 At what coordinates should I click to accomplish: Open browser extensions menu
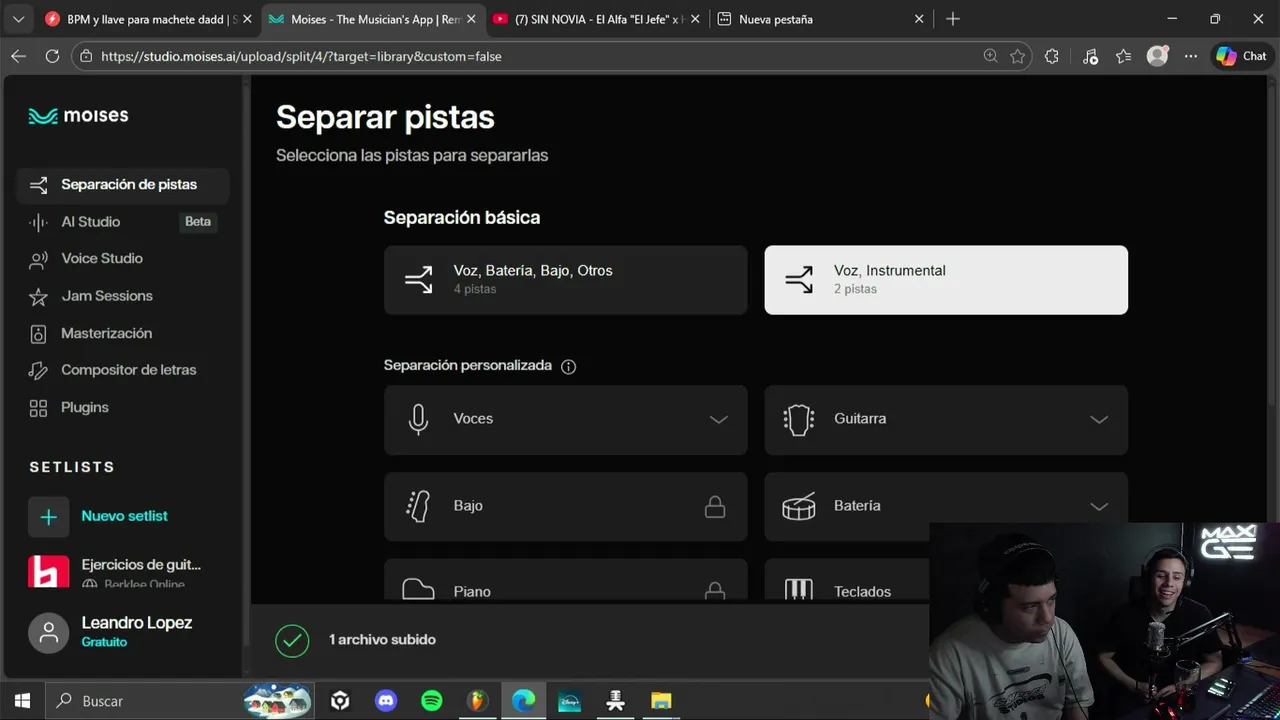point(1052,56)
